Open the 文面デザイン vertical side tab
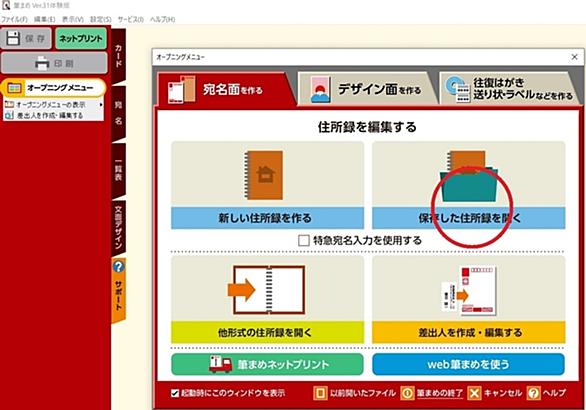 (118, 228)
